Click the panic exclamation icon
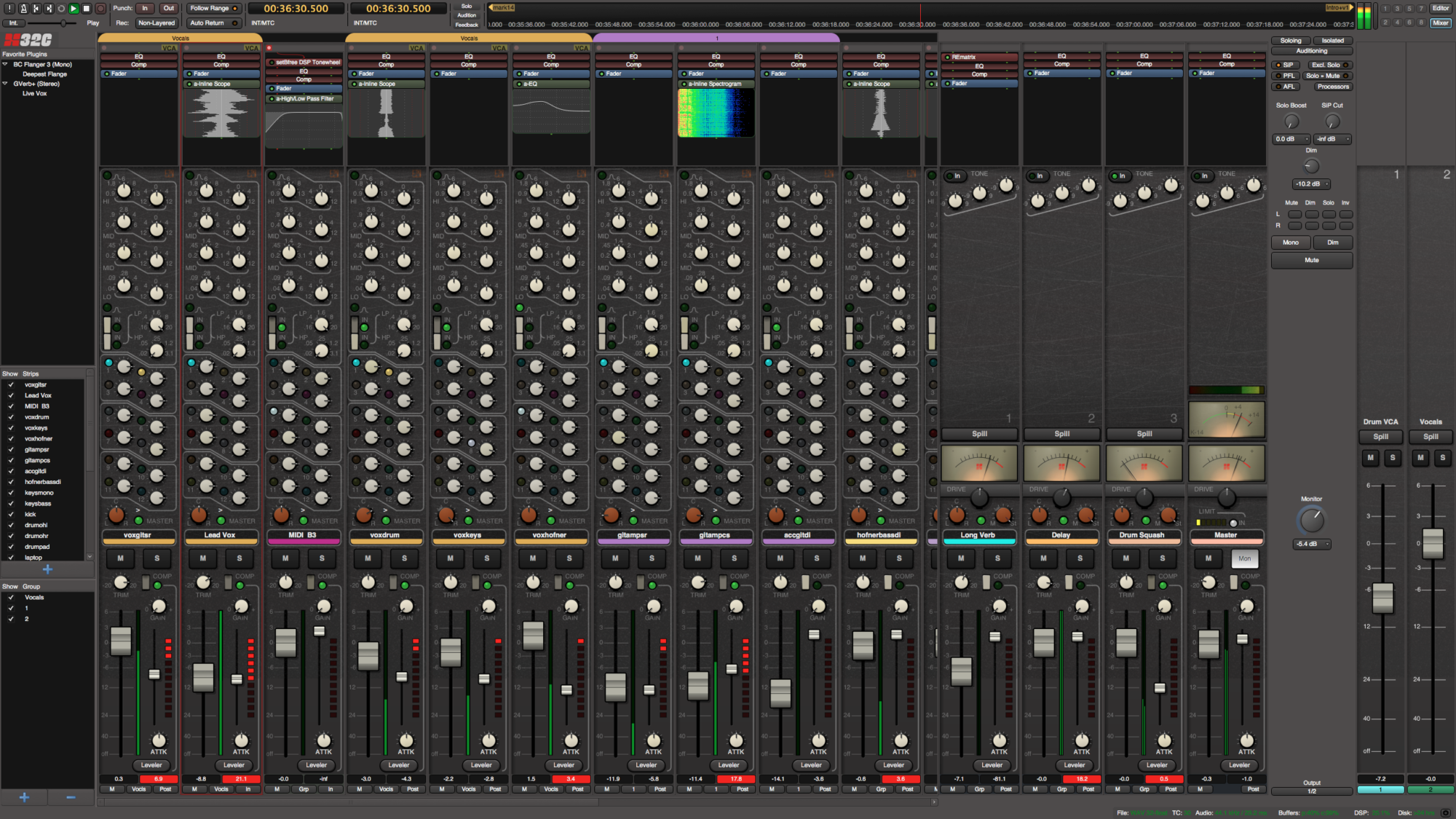 coord(9,9)
